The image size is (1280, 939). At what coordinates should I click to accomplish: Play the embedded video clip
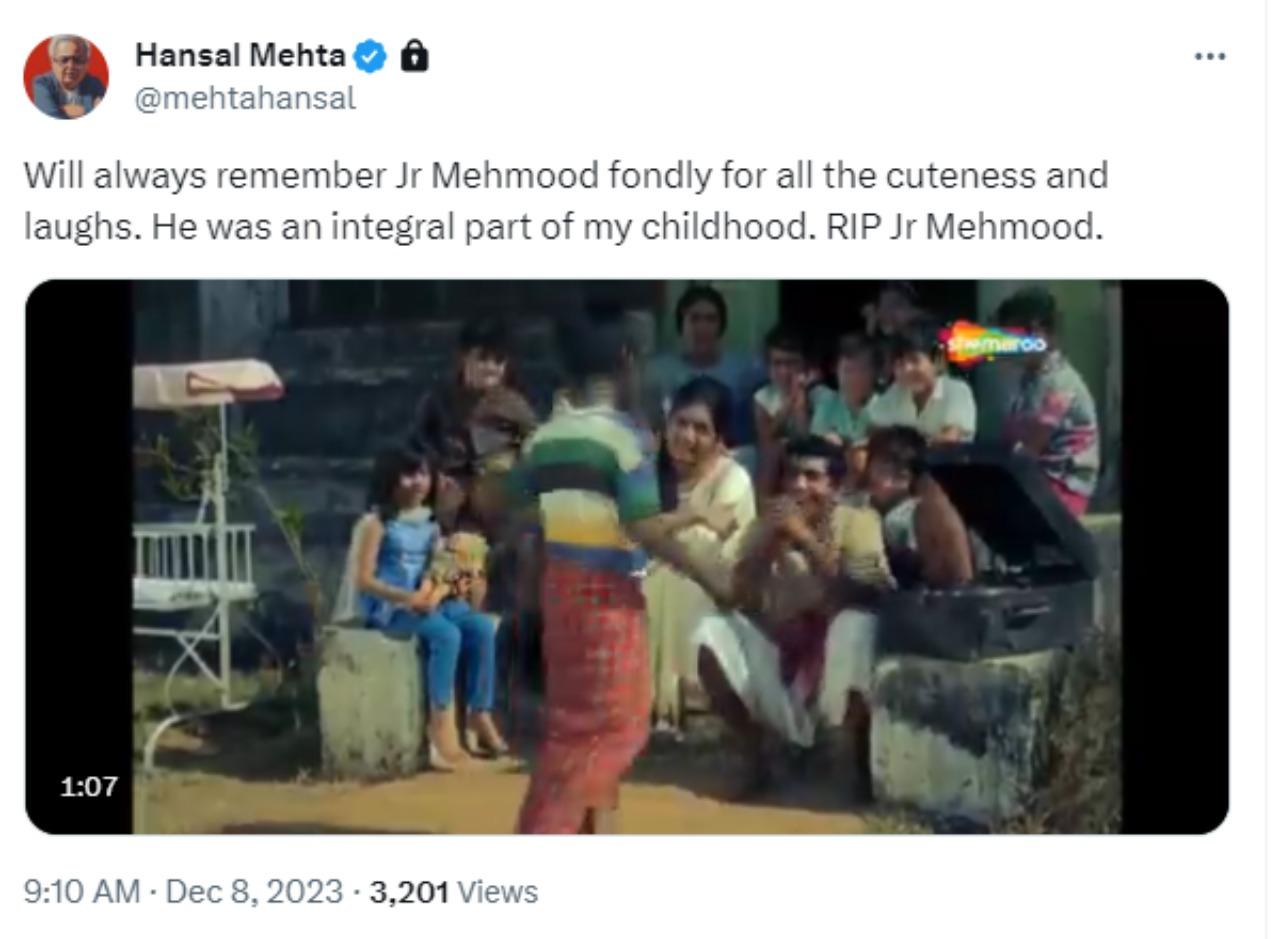(x=627, y=557)
